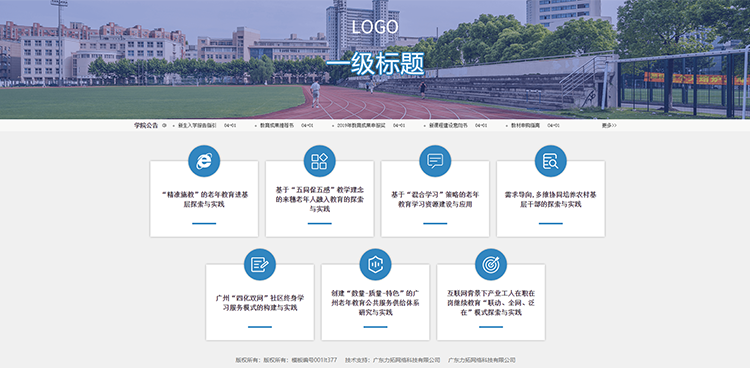
Task: Open the 互联网背景下产业工人 card
Action: click(491, 302)
